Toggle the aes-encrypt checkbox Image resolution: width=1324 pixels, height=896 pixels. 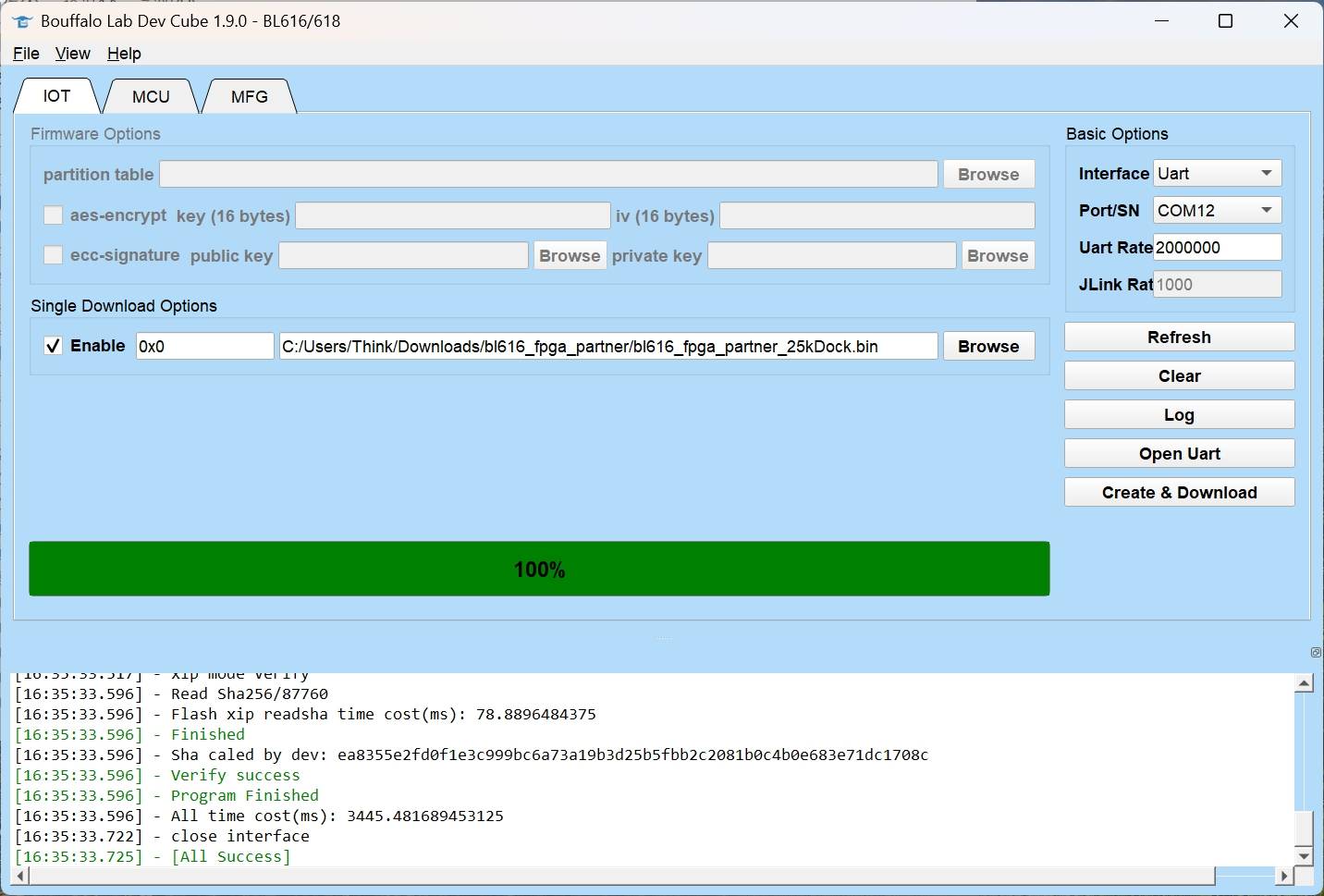click(x=54, y=215)
